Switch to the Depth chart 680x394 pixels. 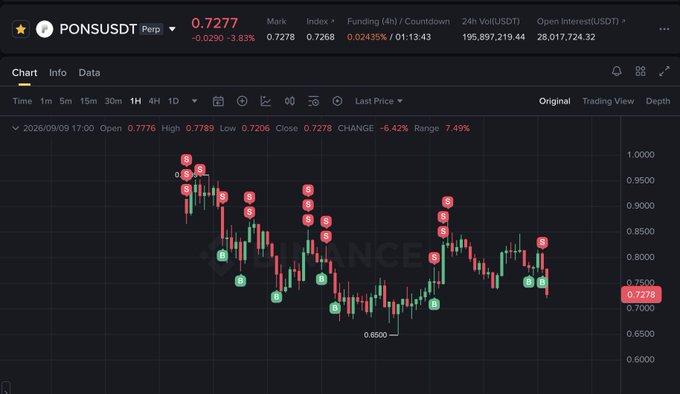point(658,101)
